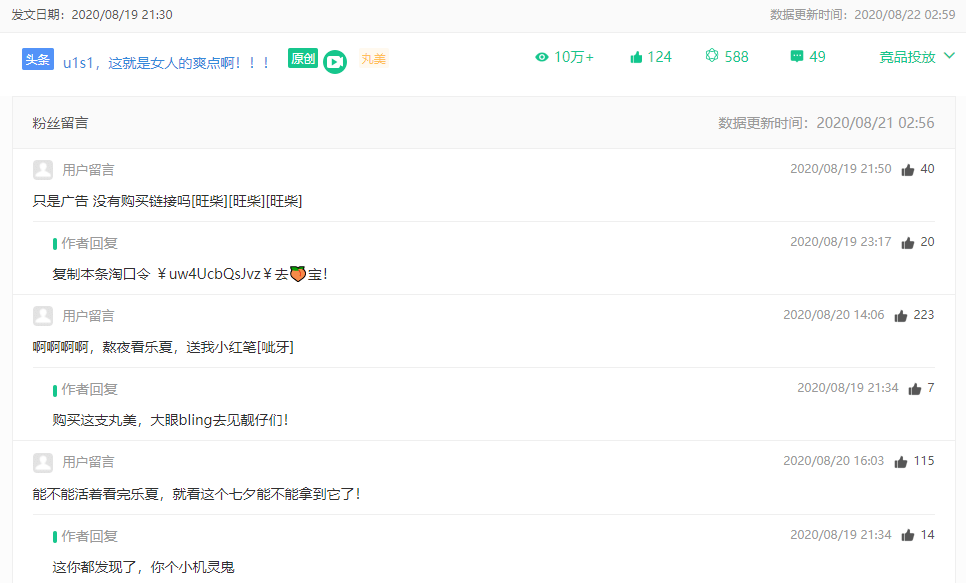The height and width of the screenshot is (583, 966).
Task: Open the article titled u1s1，这就是女人的爽点啊
Action: pos(166,63)
